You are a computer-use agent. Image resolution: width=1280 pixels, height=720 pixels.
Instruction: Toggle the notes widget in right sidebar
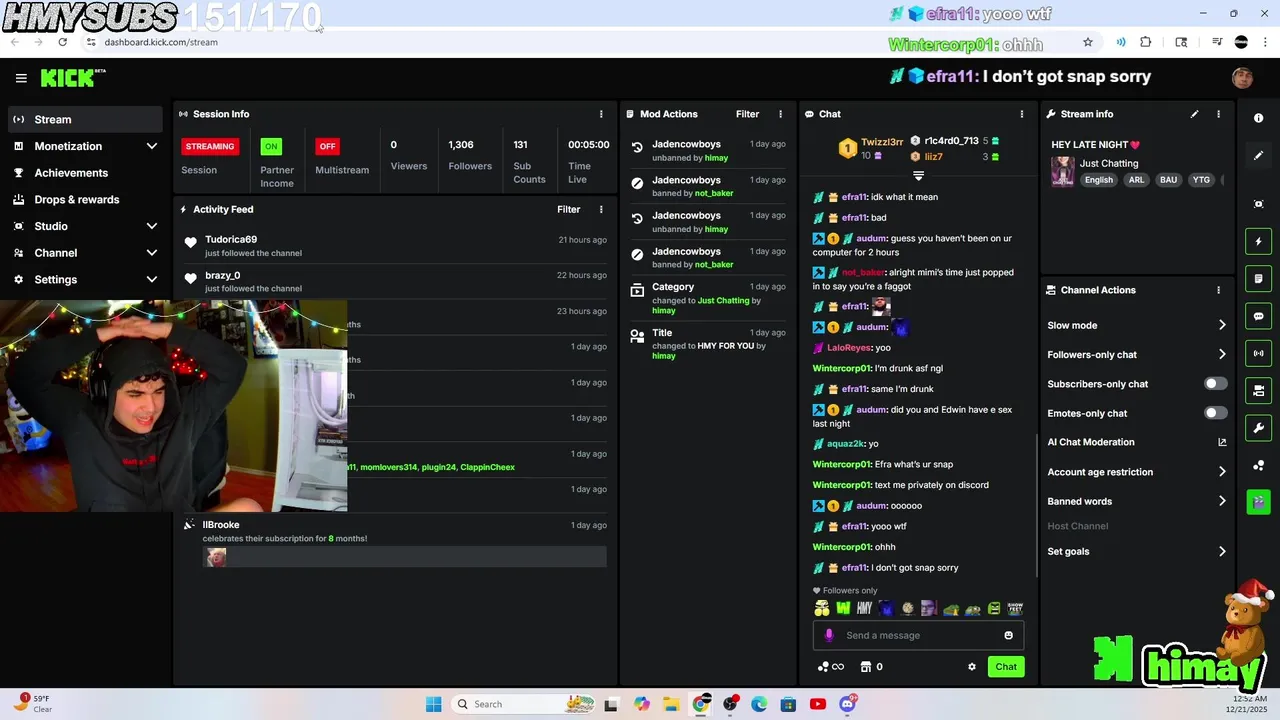[x=1258, y=278]
